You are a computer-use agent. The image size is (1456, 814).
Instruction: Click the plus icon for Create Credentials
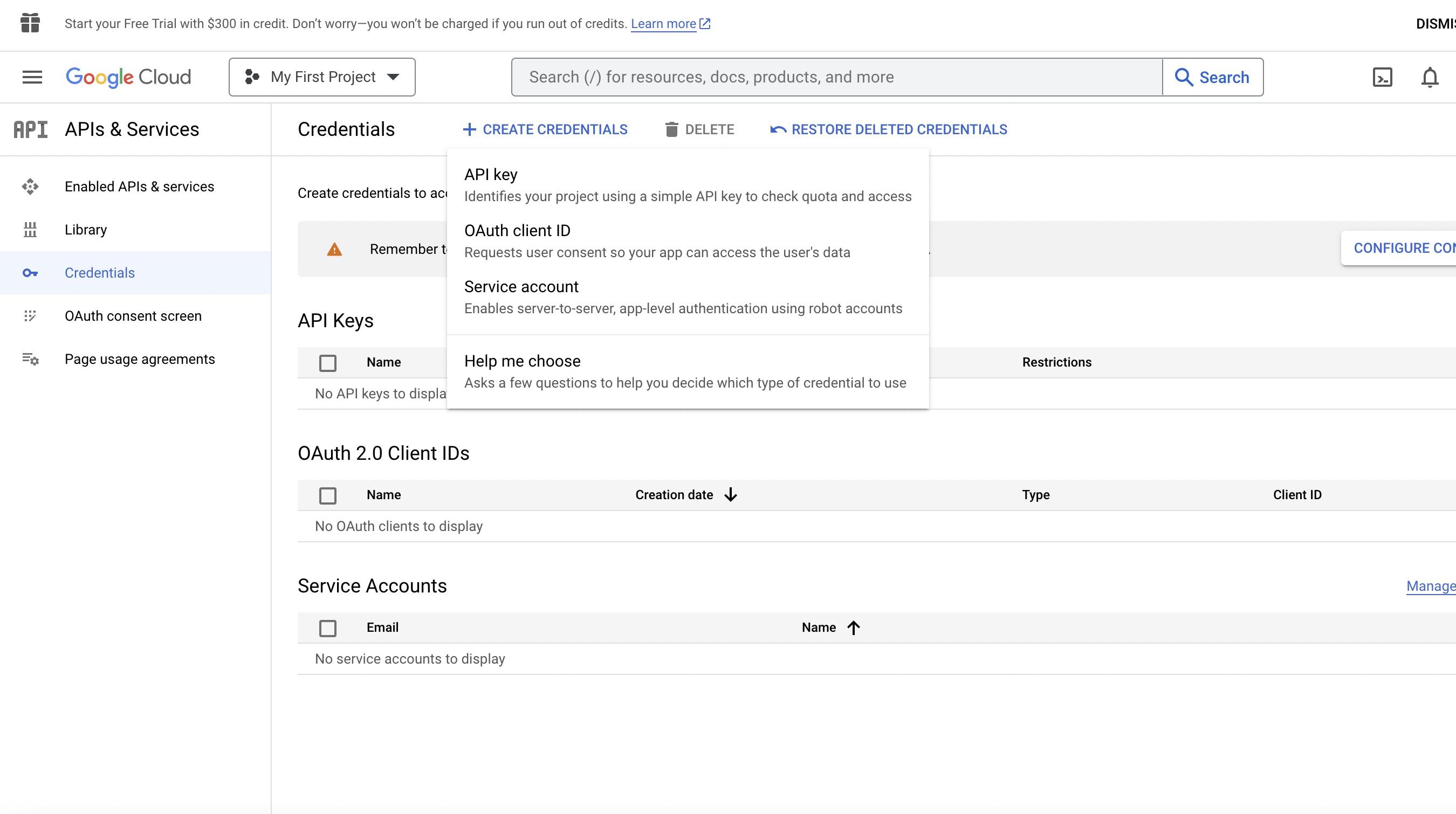469,129
